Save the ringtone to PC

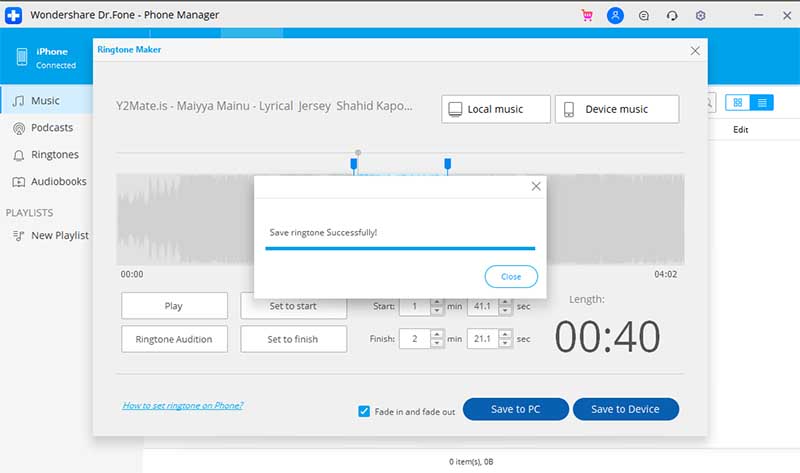tap(515, 409)
